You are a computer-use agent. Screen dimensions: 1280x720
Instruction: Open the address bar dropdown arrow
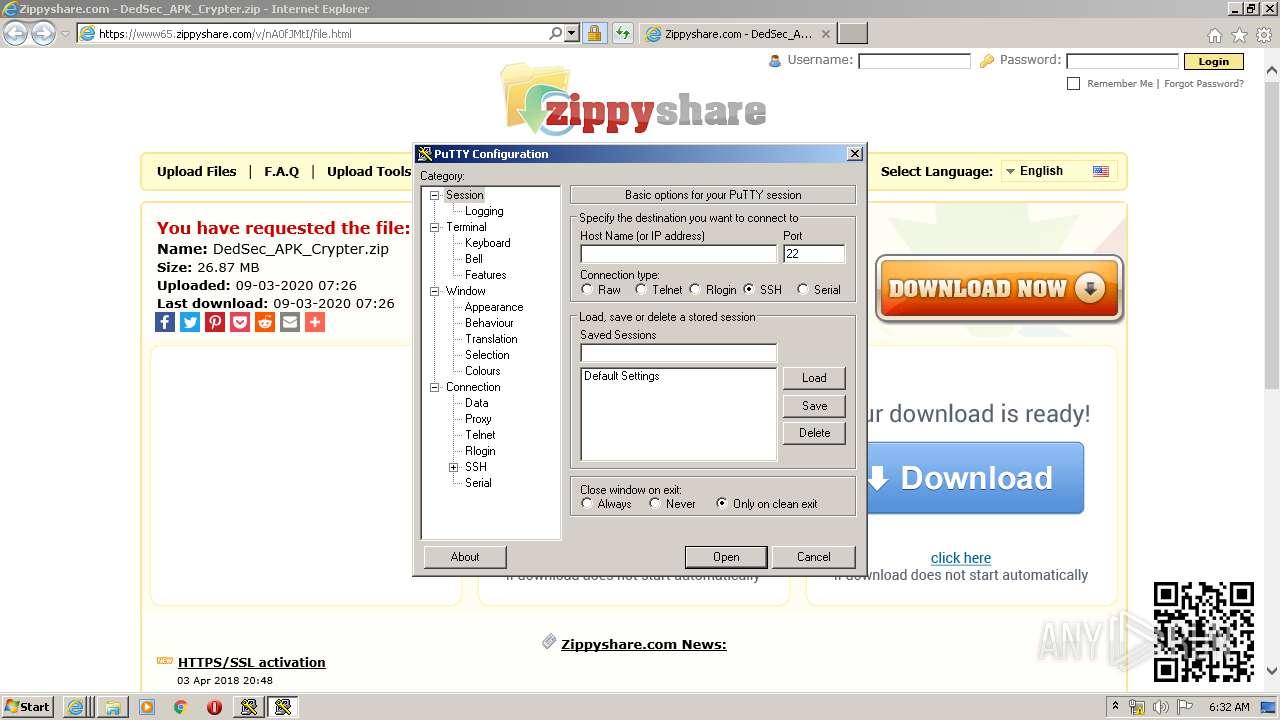pos(572,33)
